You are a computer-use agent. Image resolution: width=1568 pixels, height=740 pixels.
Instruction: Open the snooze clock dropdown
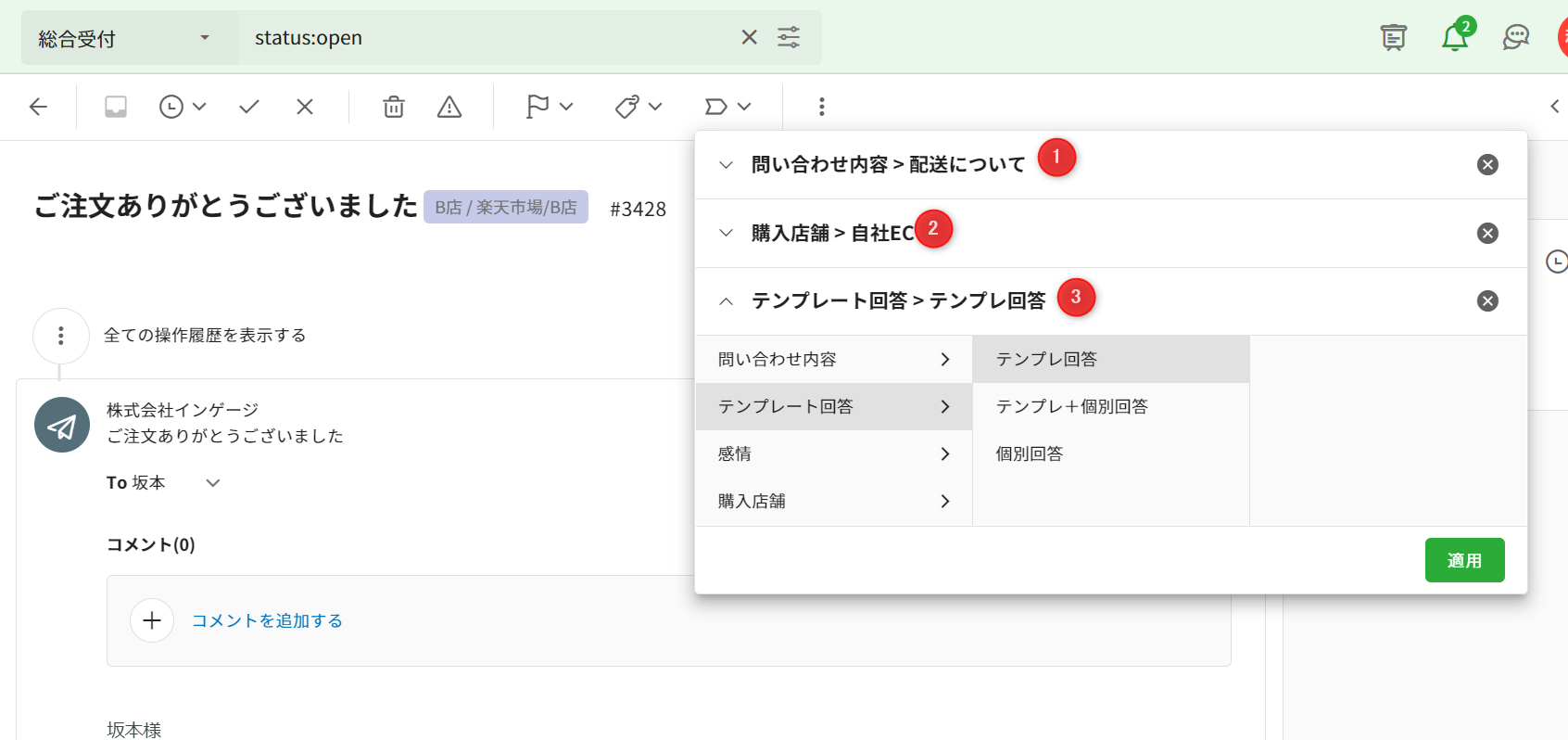183,107
